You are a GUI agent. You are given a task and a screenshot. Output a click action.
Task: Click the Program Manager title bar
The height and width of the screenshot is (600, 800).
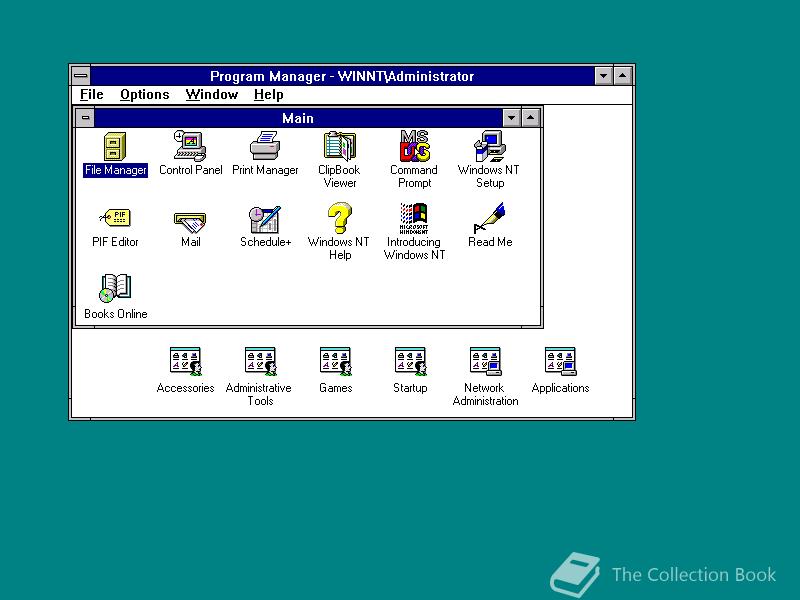pos(342,76)
